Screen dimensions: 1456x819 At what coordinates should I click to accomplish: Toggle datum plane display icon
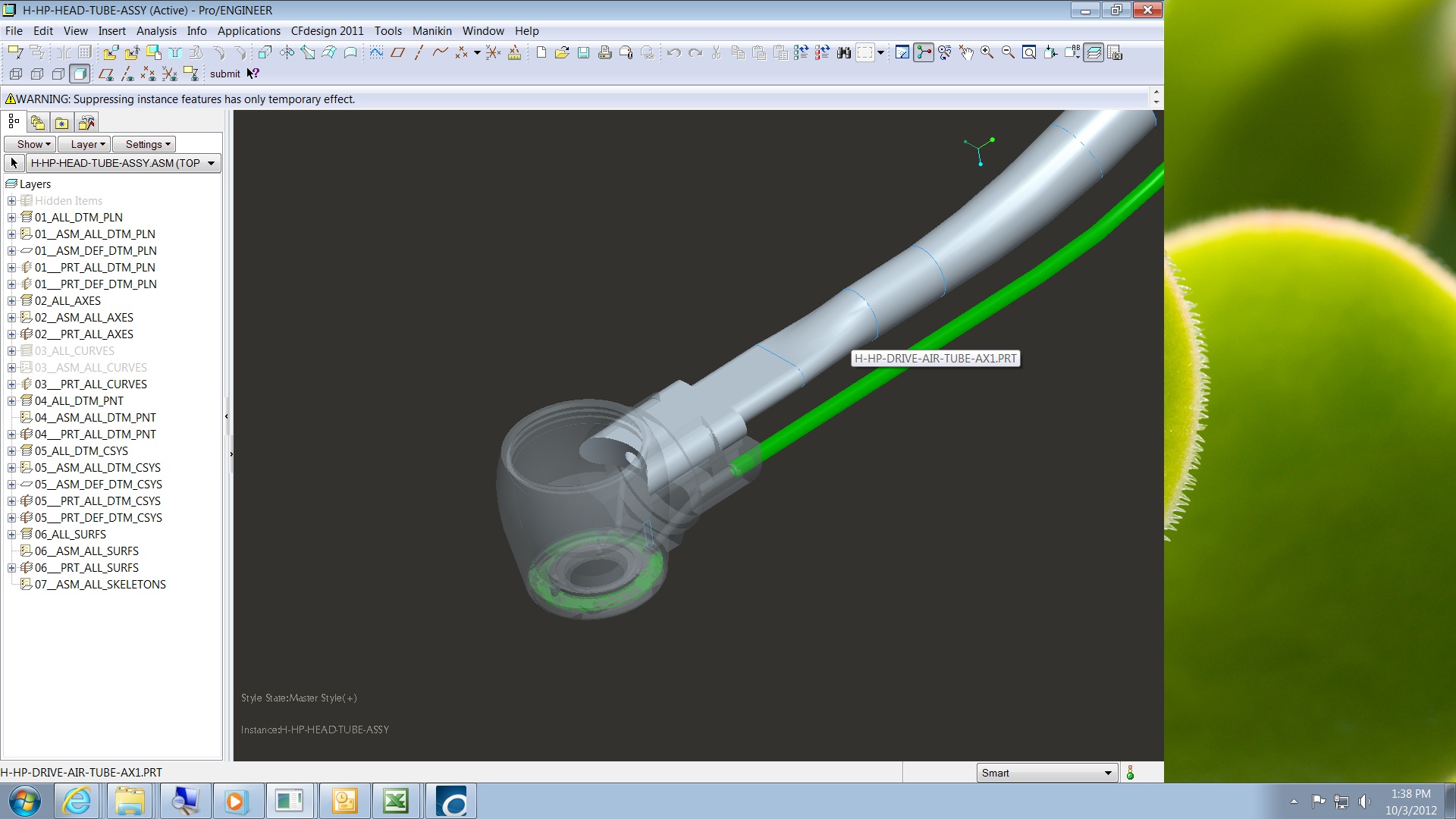(x=106, y=74)
